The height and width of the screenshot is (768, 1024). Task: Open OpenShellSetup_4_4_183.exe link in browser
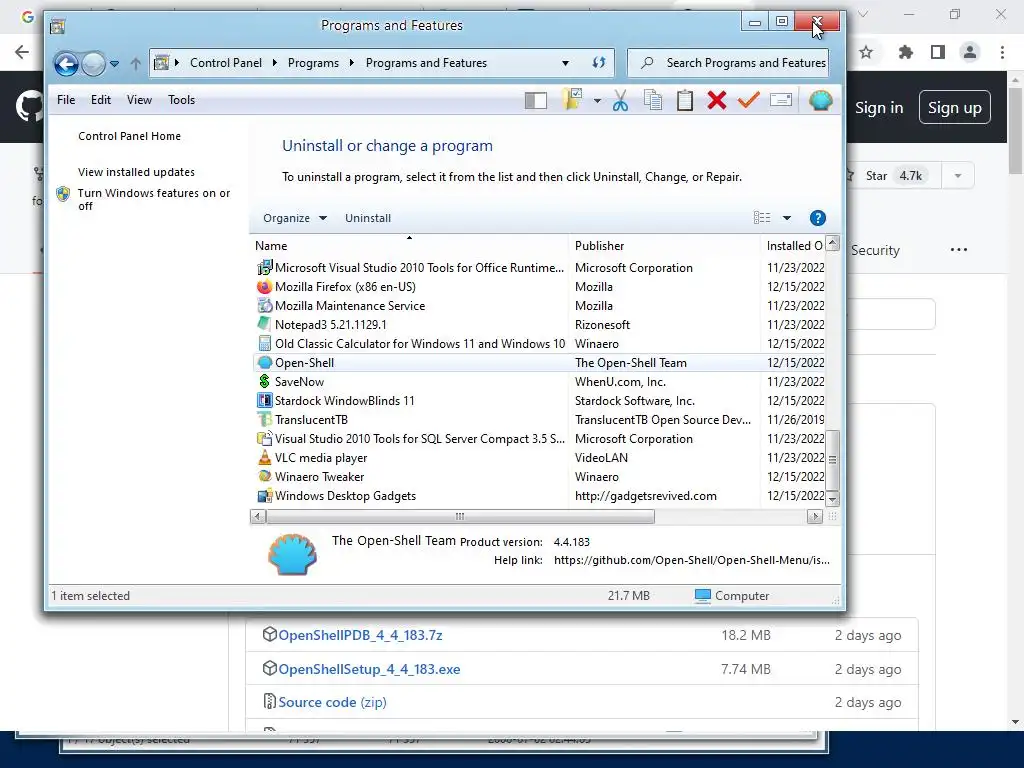click(369, 669)
